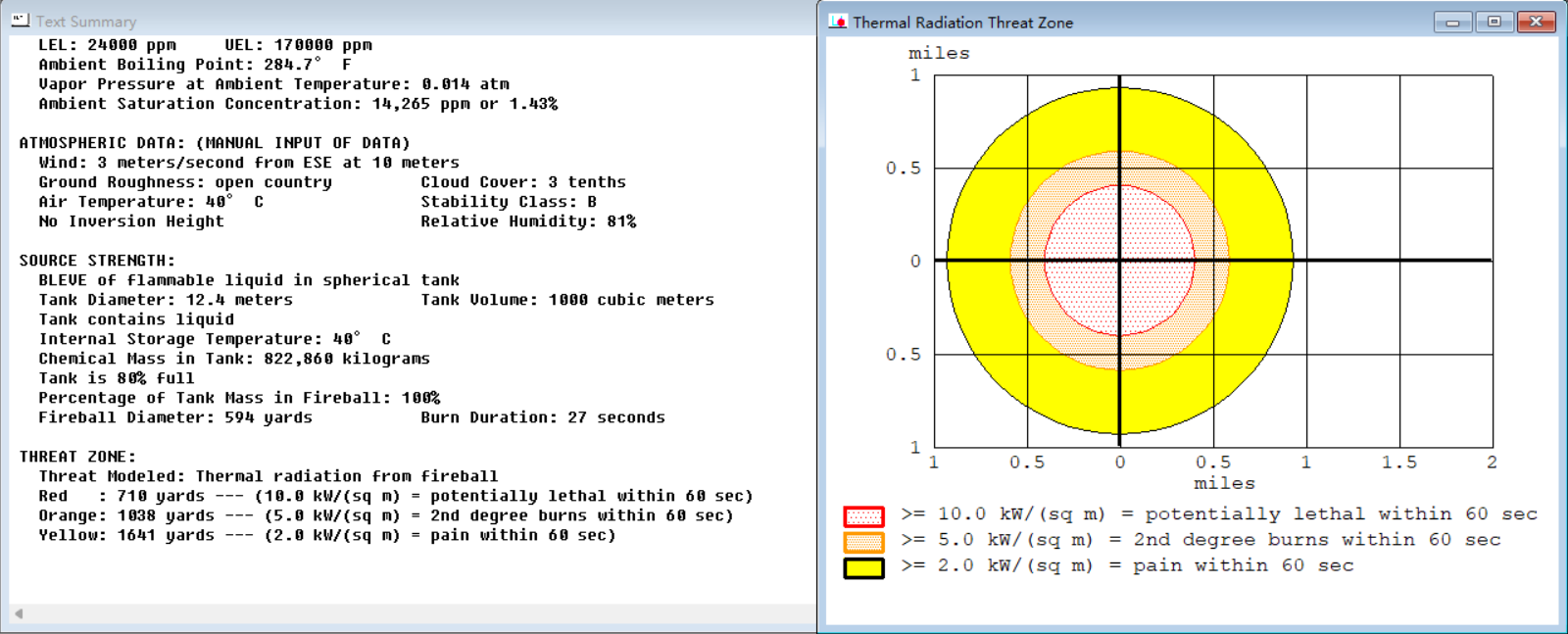Minimize the Thermal Radiation Threat Zone window
Viewport: 1568px width, 634px height.
click(x=1452, y=22)
